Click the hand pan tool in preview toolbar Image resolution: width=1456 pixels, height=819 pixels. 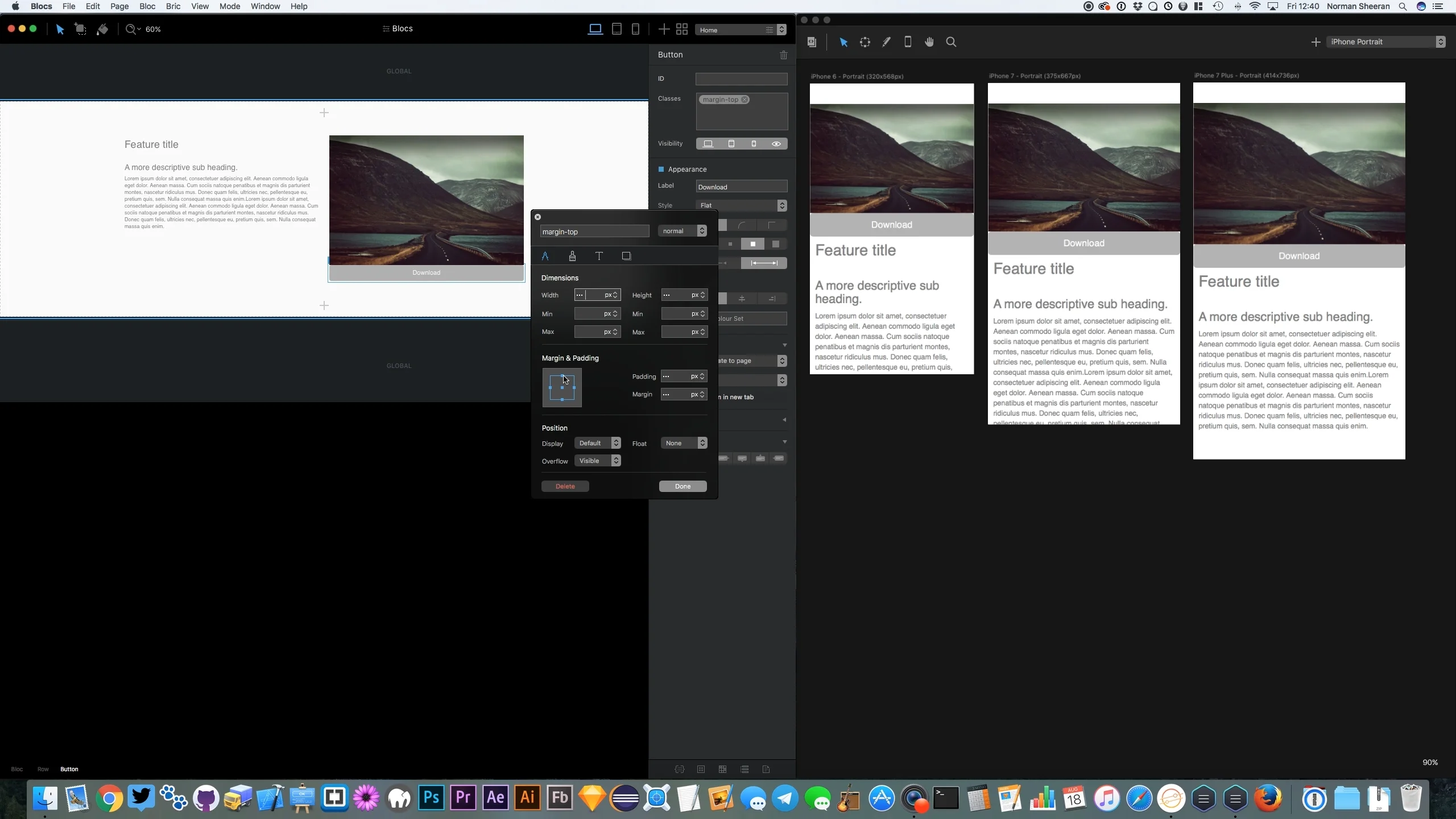pos(929,42)
